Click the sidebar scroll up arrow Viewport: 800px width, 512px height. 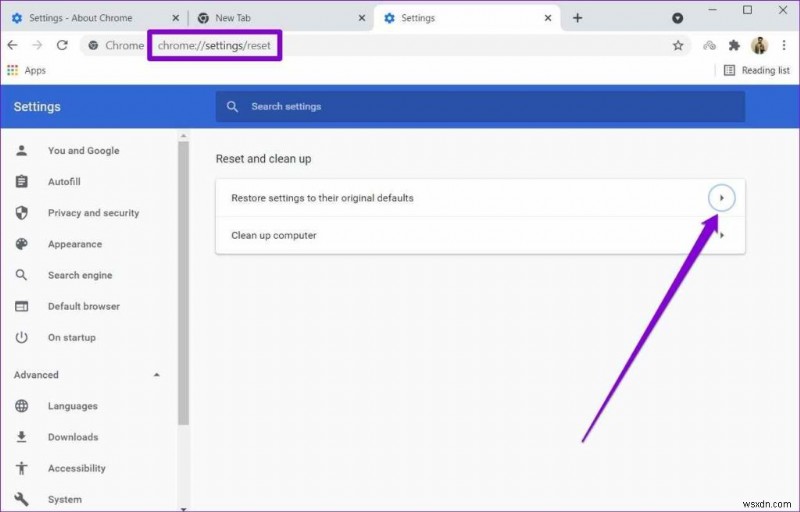click(183, 136)
